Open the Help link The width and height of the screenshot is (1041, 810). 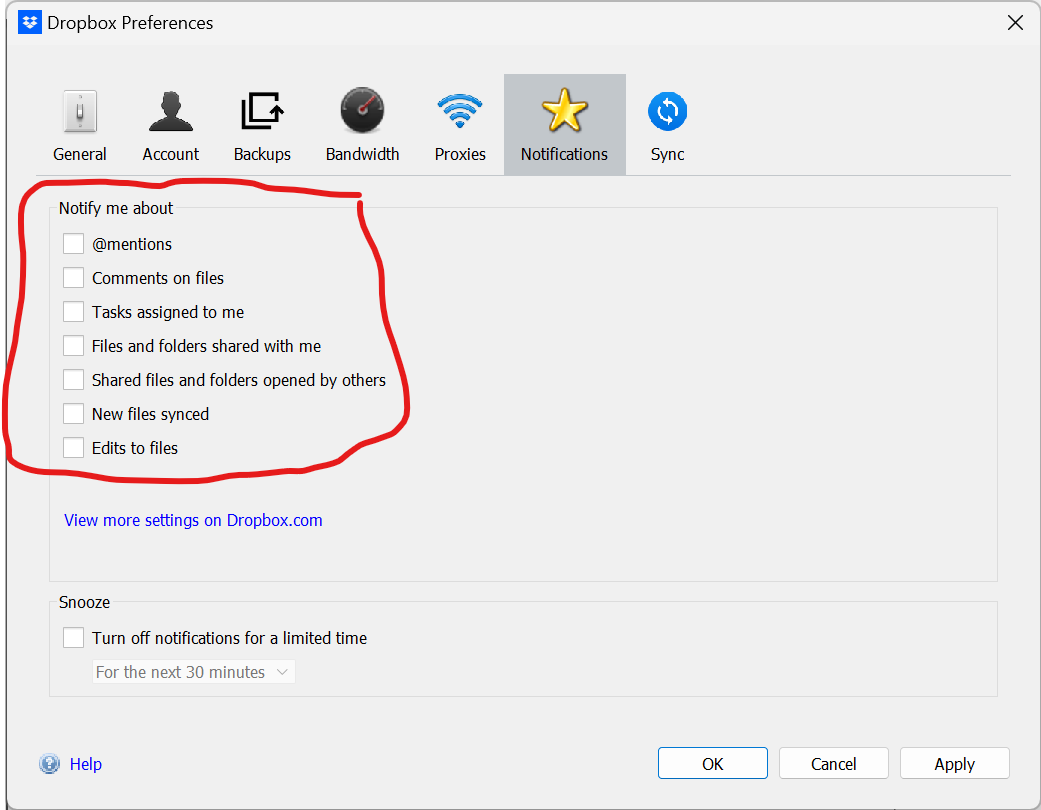click(86, 764)
